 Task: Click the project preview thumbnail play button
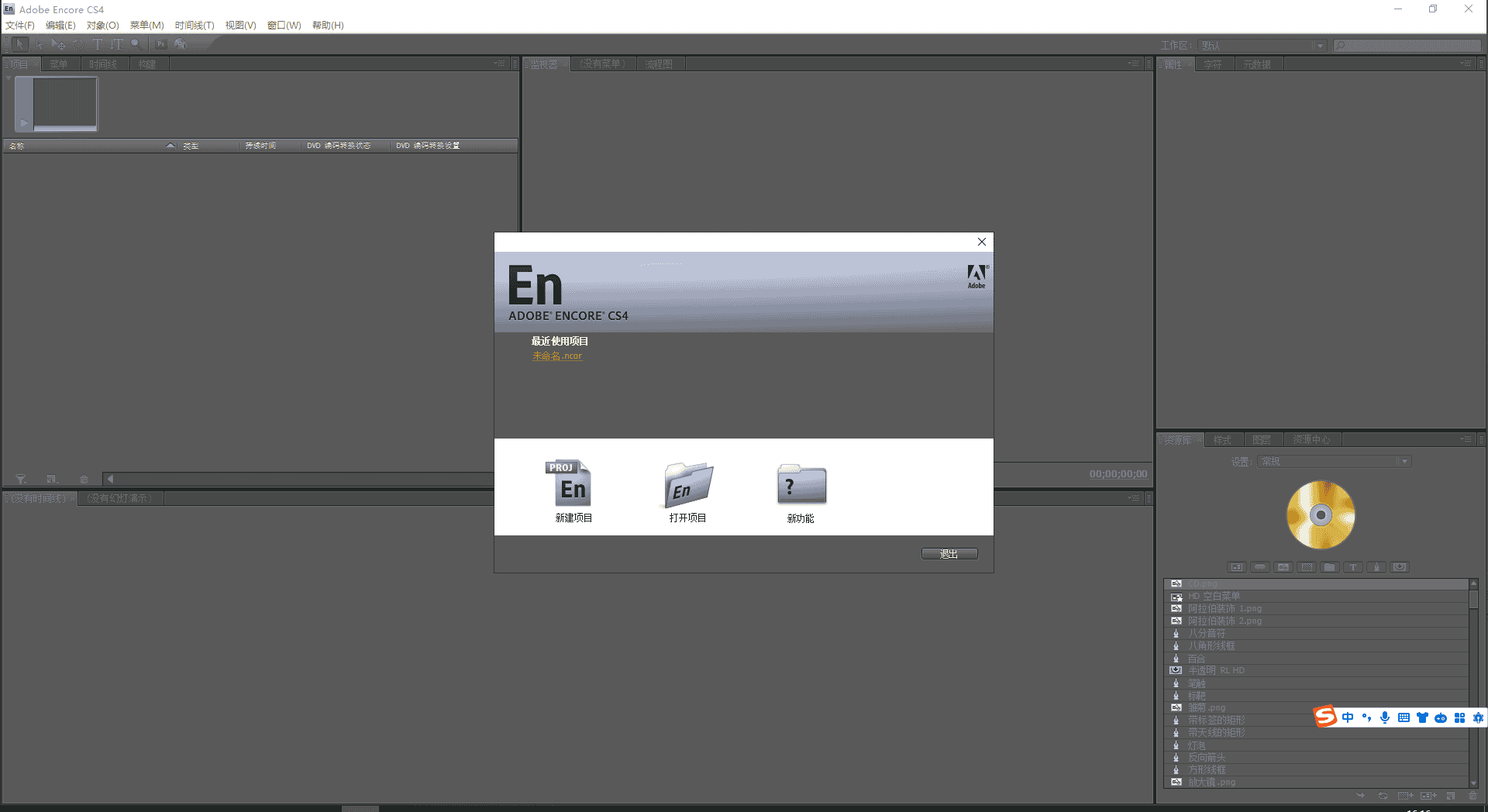24,122
